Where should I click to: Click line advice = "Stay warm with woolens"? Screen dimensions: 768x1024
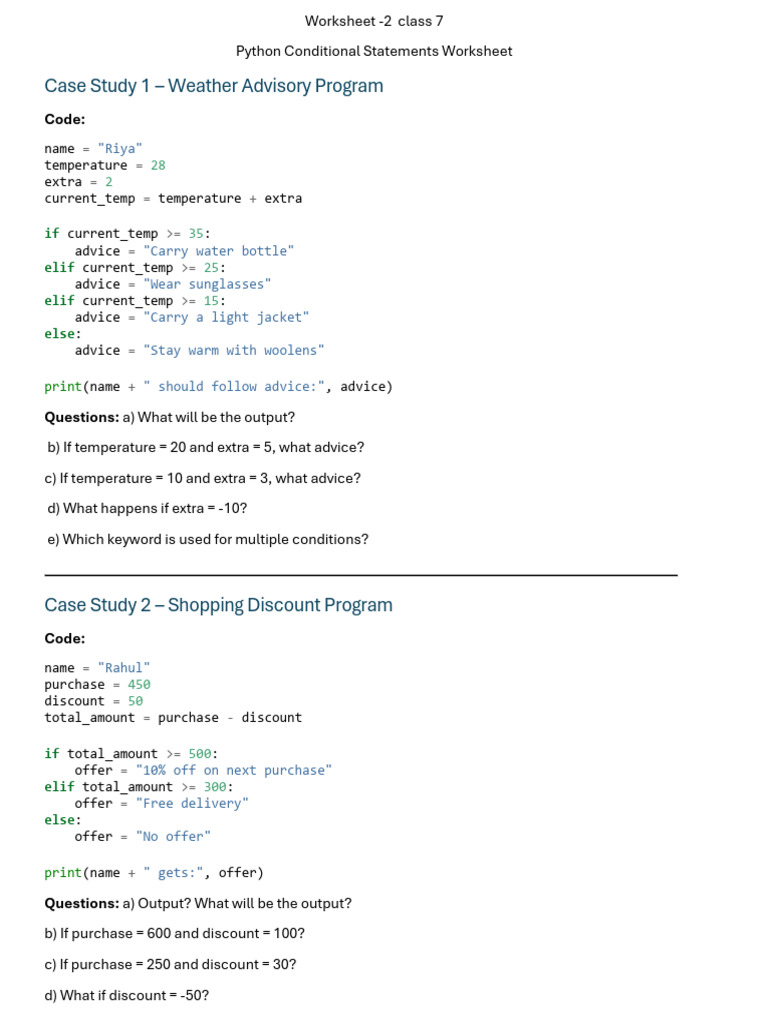pos(199,351)
